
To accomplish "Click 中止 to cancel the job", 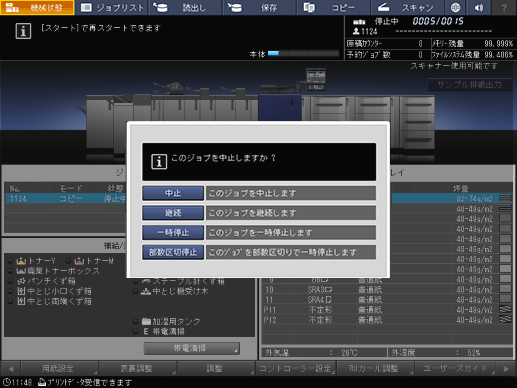I will coord(173,193).
